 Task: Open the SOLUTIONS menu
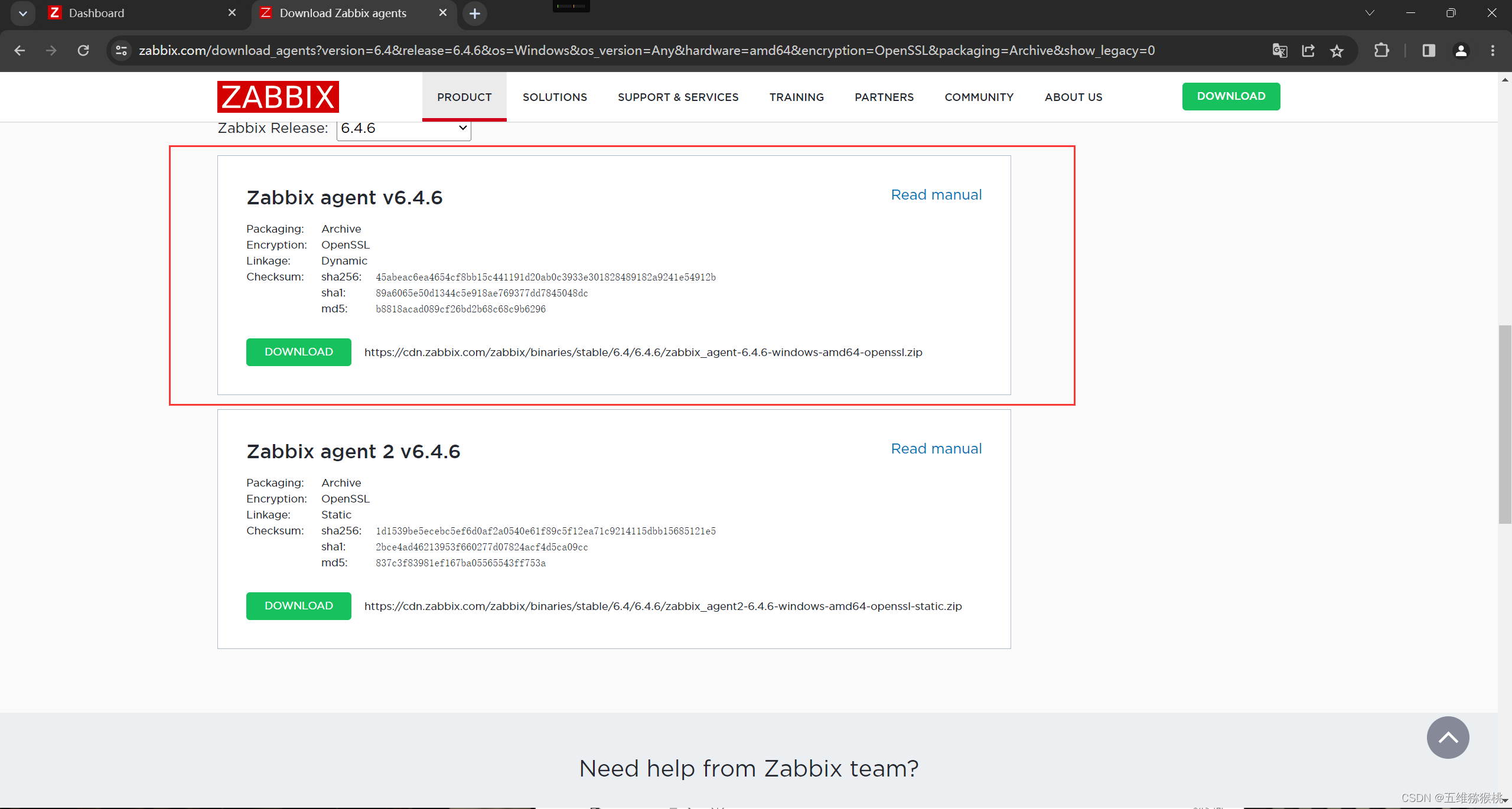(x=555, y=97)
